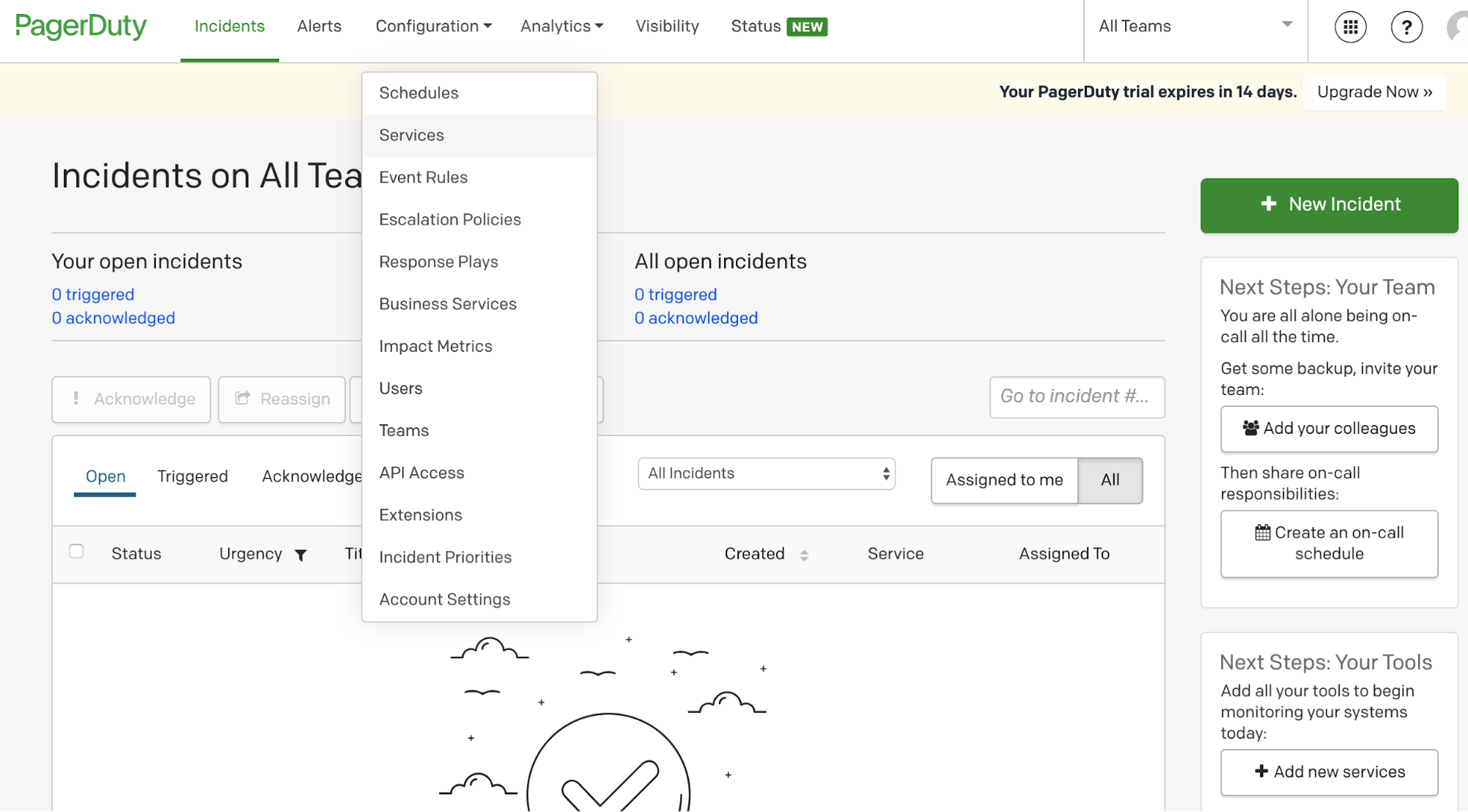Image resolution: width=1468 pixels, height=812 pixels.
Task: Open the apps grid icon
Action: coord(1350,26)
